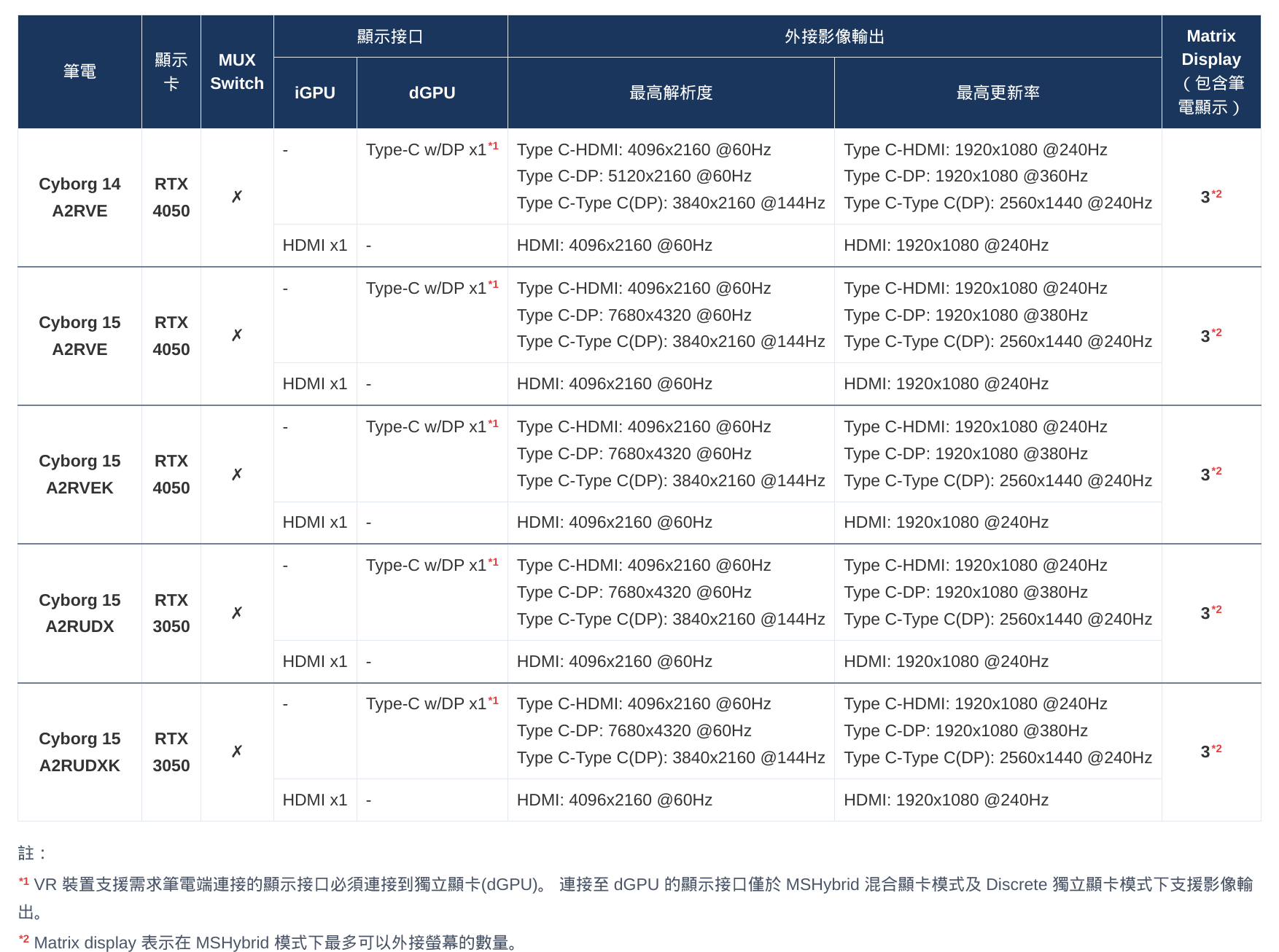
Task: Click the MUX ✗ mark for Cyborg 15 A2RUDX
Action: (237, 613)
